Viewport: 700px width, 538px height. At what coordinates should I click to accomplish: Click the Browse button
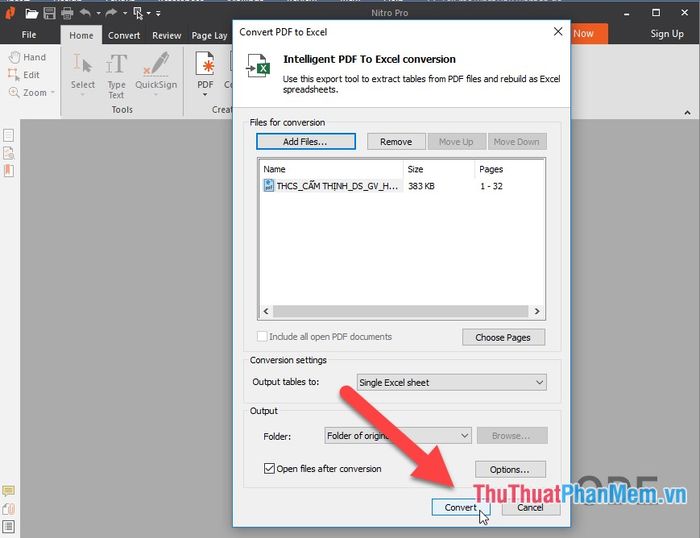pyautogui.click(x=512, y=435)
